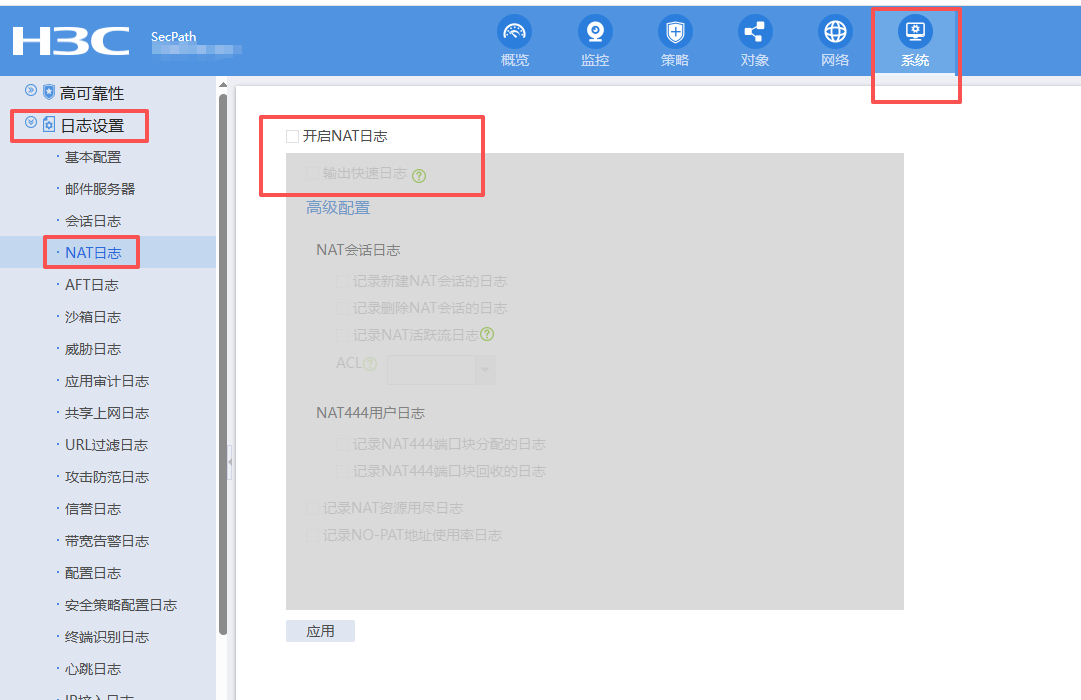Click the sidebar collapse handle
This screenshot has height=700, width=1081.
tap(229, 462)
